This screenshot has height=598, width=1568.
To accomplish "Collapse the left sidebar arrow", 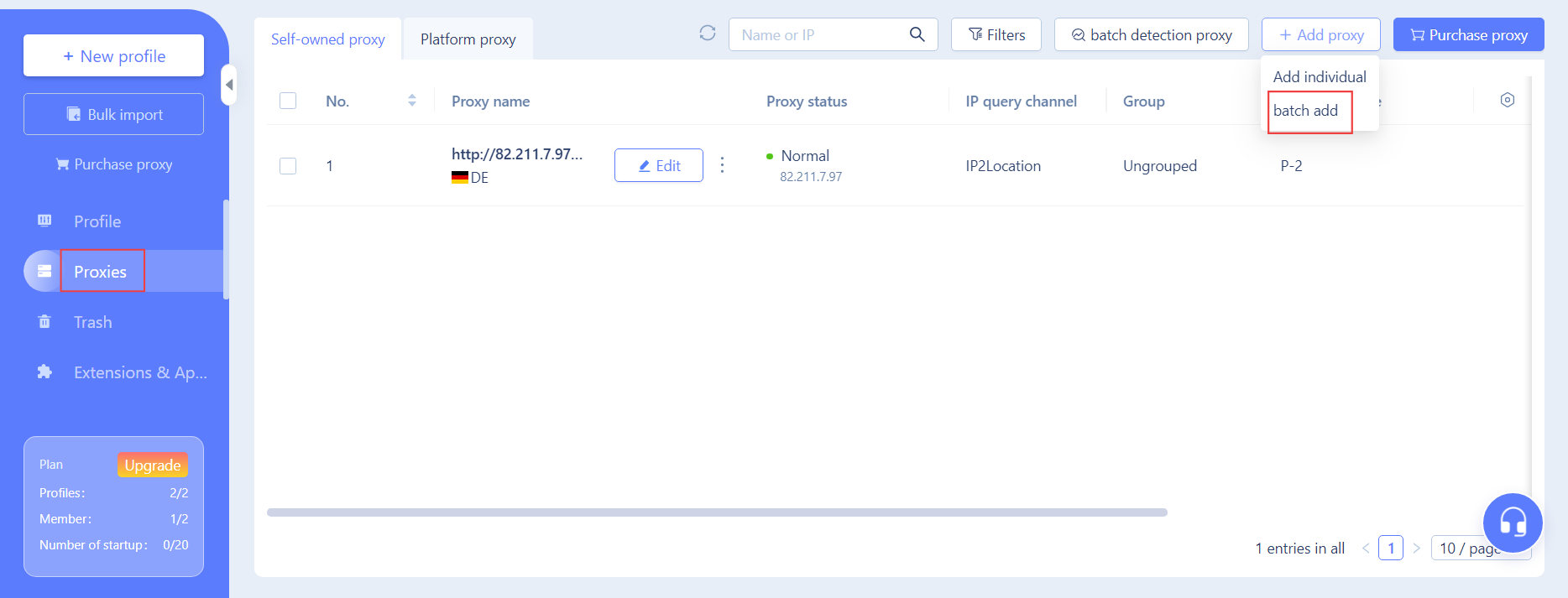I will pos(228,85).
